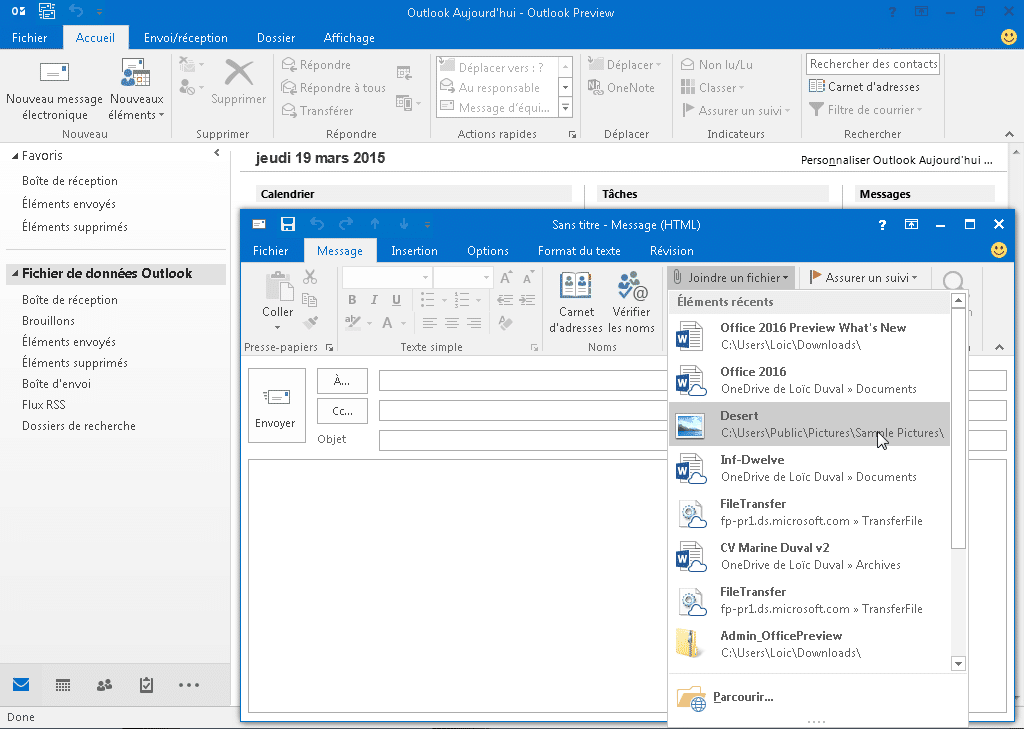
Task: Open the Options tab in the message window
Action: [488, 251]
